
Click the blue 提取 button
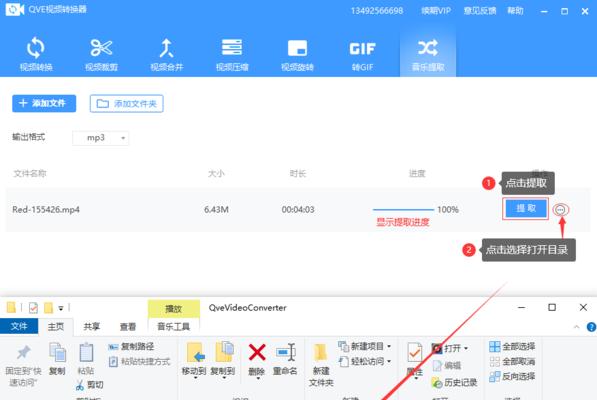coord(525,208)
